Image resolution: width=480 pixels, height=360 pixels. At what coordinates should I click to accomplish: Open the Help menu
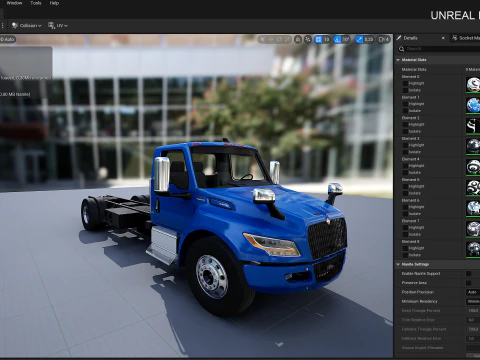point(54,3)
